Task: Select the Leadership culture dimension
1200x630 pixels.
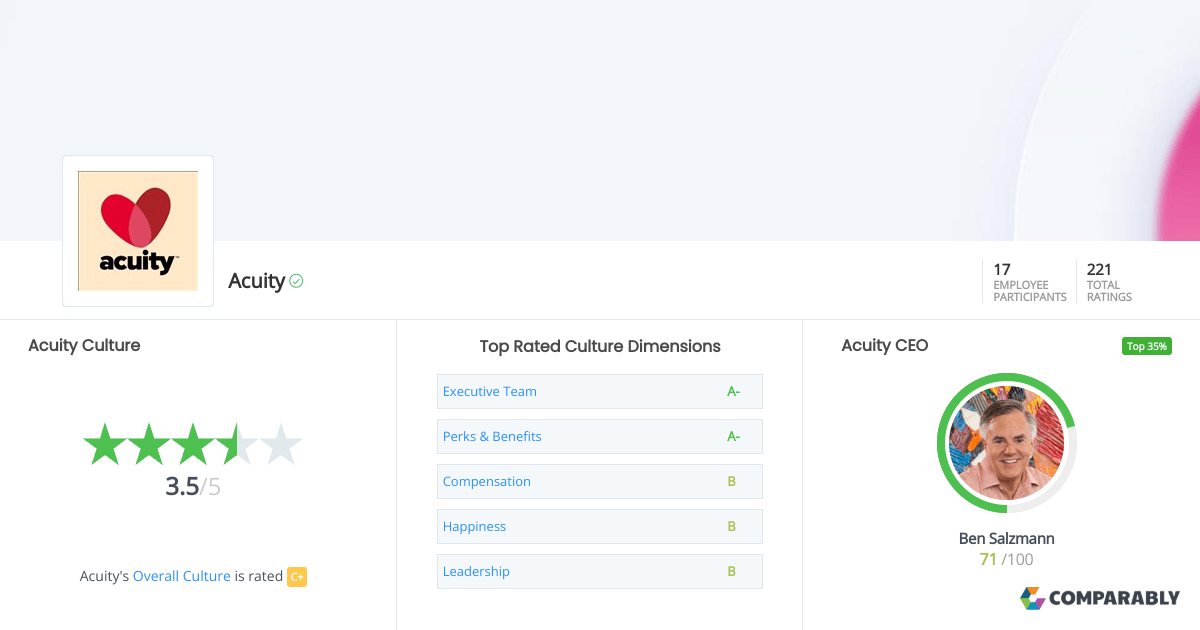Action: [600, 571]
